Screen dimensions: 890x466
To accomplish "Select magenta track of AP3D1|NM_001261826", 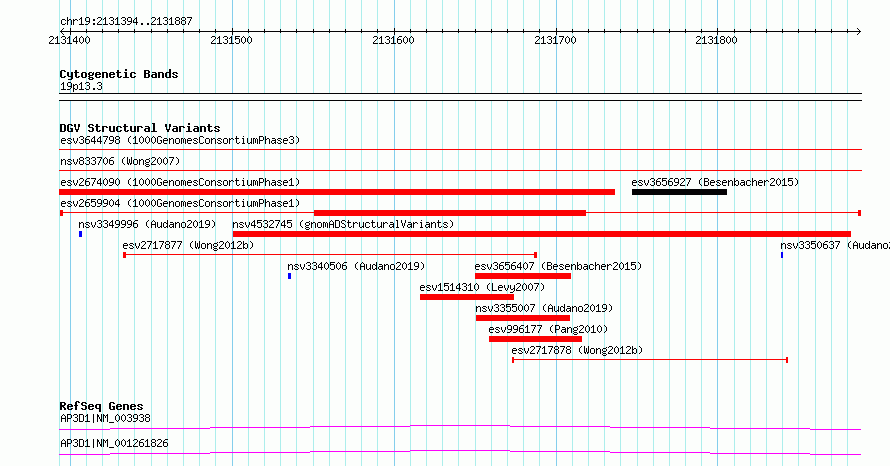I will pos(460,452).
